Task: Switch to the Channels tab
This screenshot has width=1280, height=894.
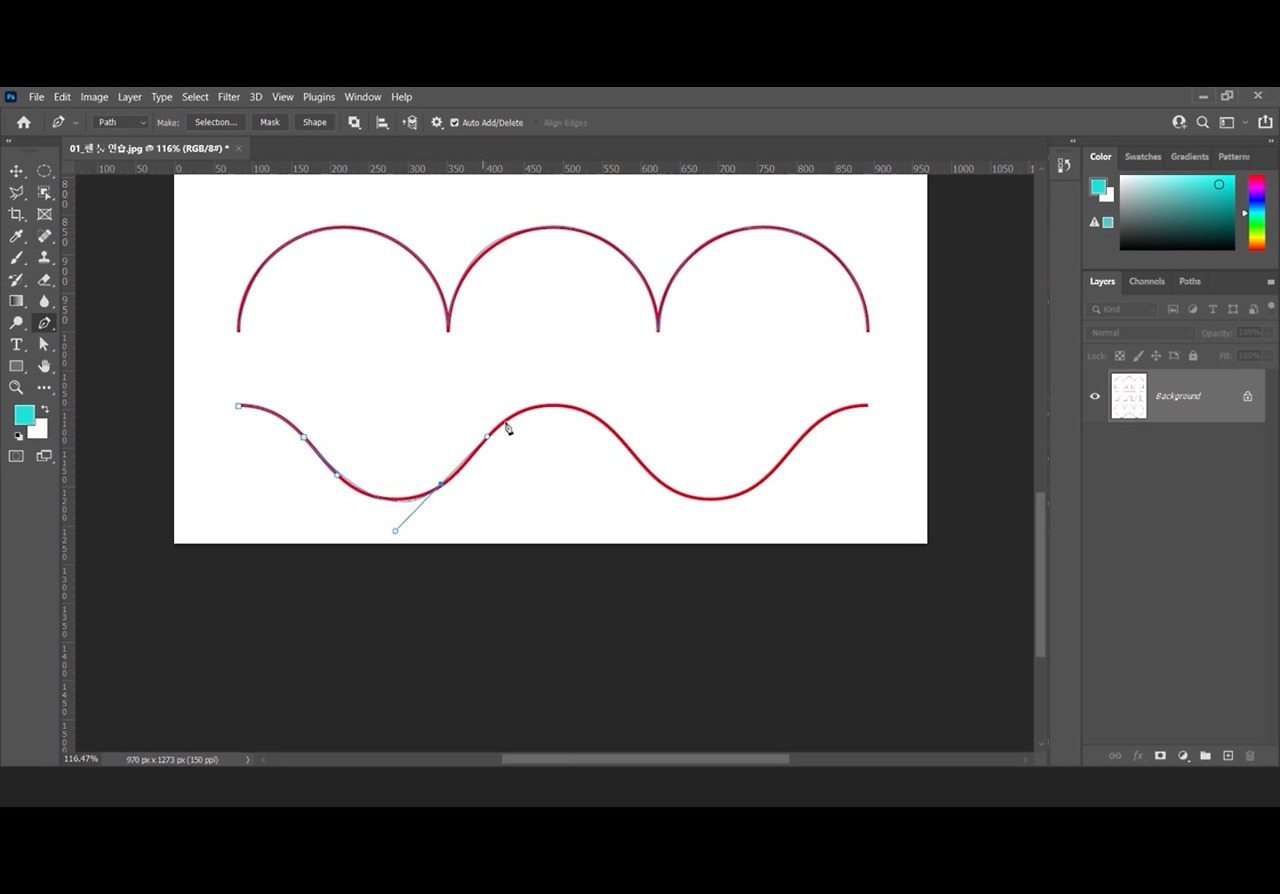Action: pos(1147,282)
